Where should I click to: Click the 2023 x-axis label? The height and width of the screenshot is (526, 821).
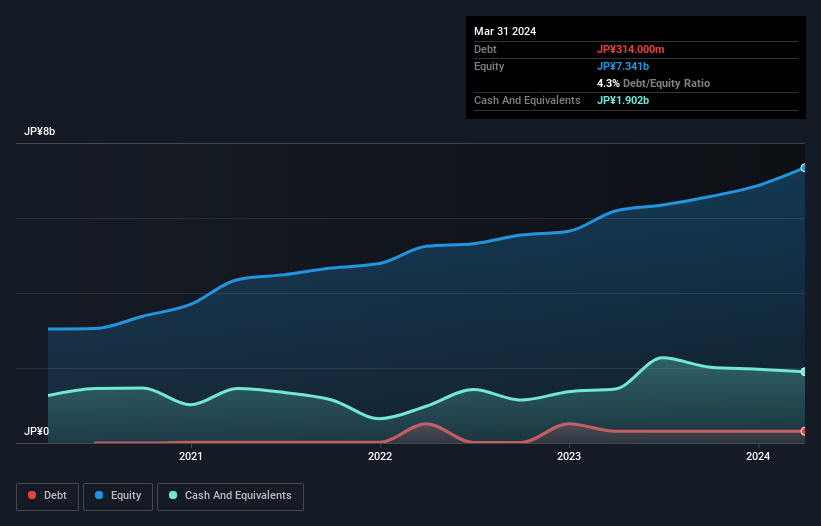[x=569, y=456]
